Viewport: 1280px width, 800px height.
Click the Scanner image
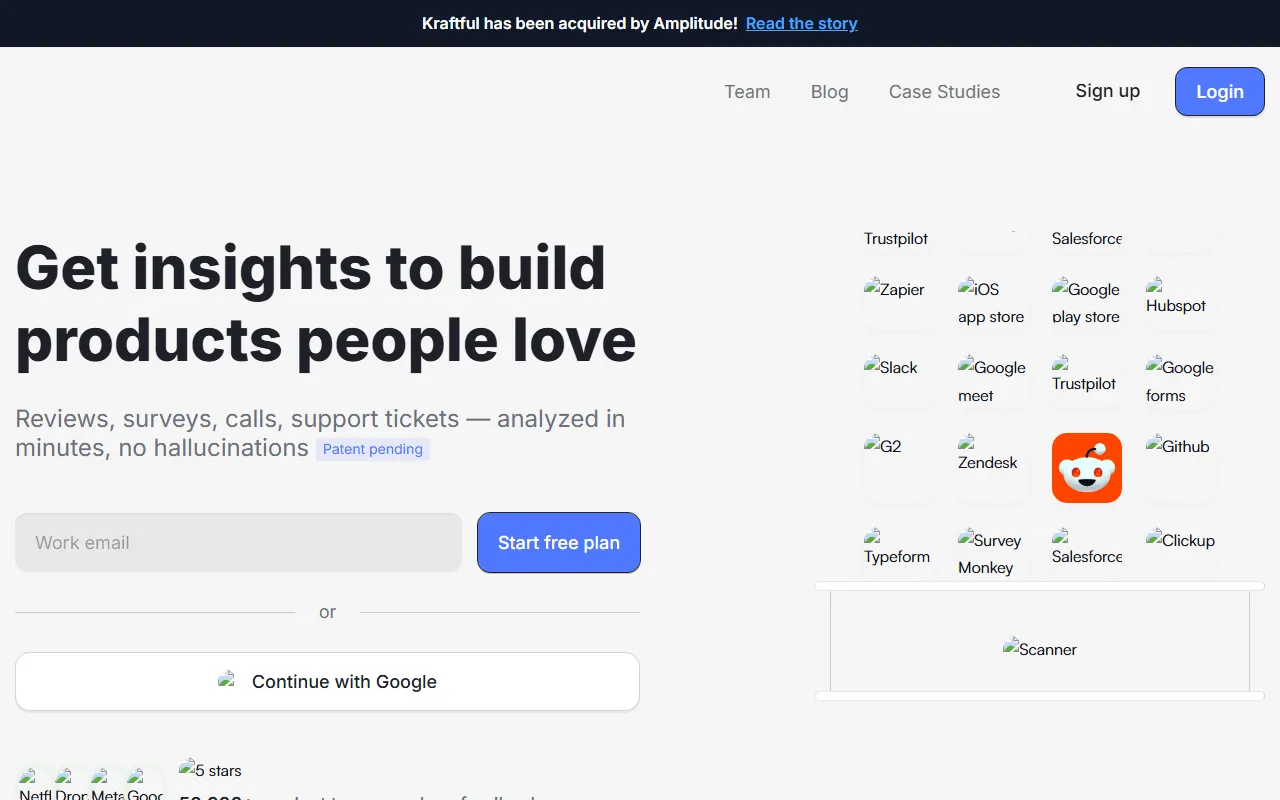point(1039,649)
